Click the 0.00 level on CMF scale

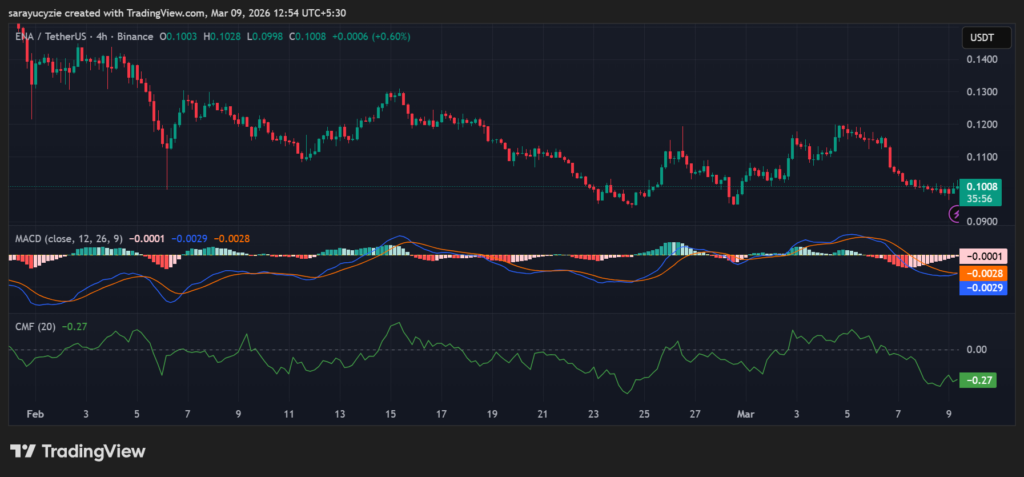click(x=977, y=349)
